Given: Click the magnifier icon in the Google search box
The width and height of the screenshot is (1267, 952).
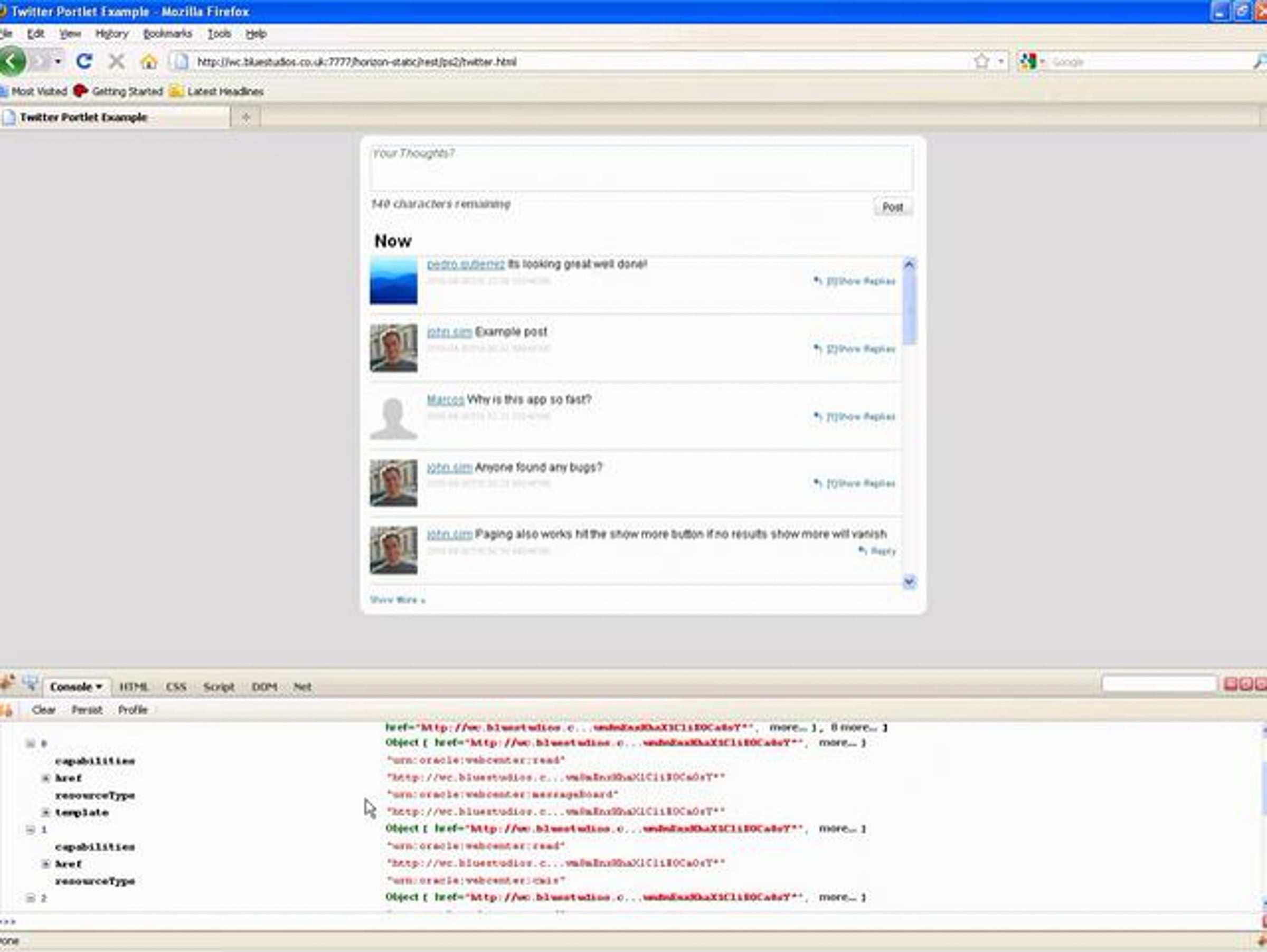Looking at the screenshot, I should [x=1260, y=61].
